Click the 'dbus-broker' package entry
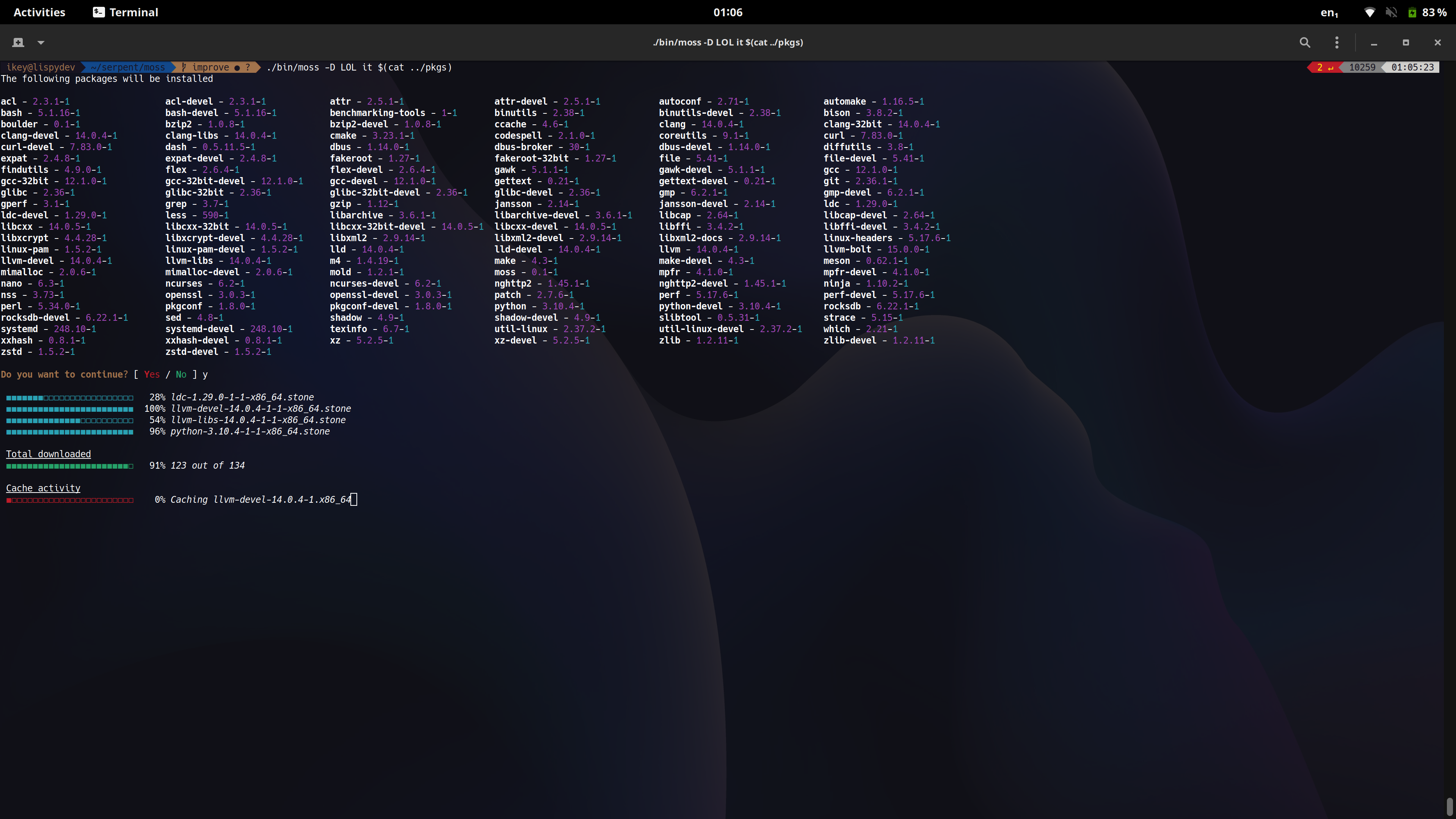Image resolution: width=1456 pixels, height=819 pixels. (x=542, y=147)
